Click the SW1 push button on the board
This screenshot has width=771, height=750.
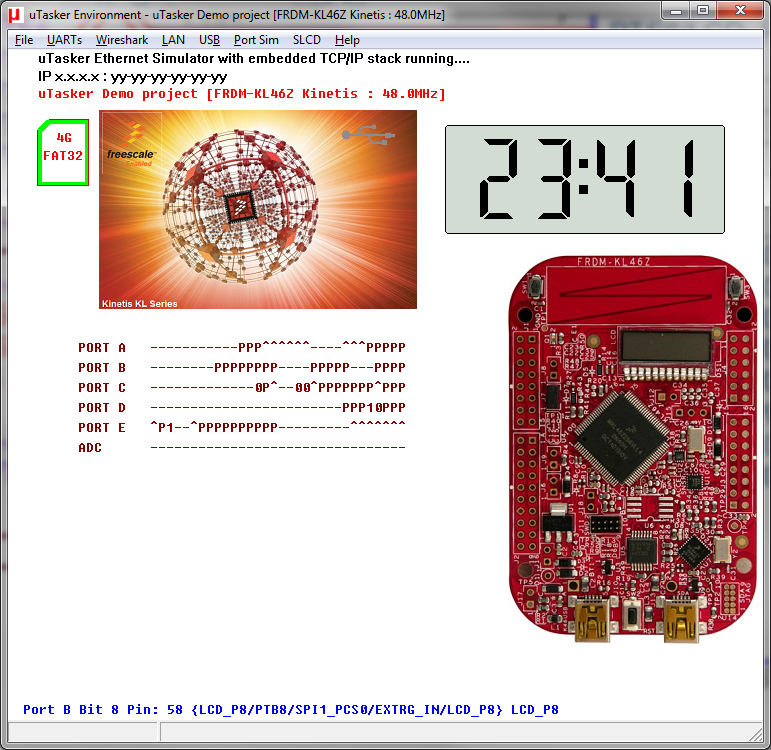point(536,285)
